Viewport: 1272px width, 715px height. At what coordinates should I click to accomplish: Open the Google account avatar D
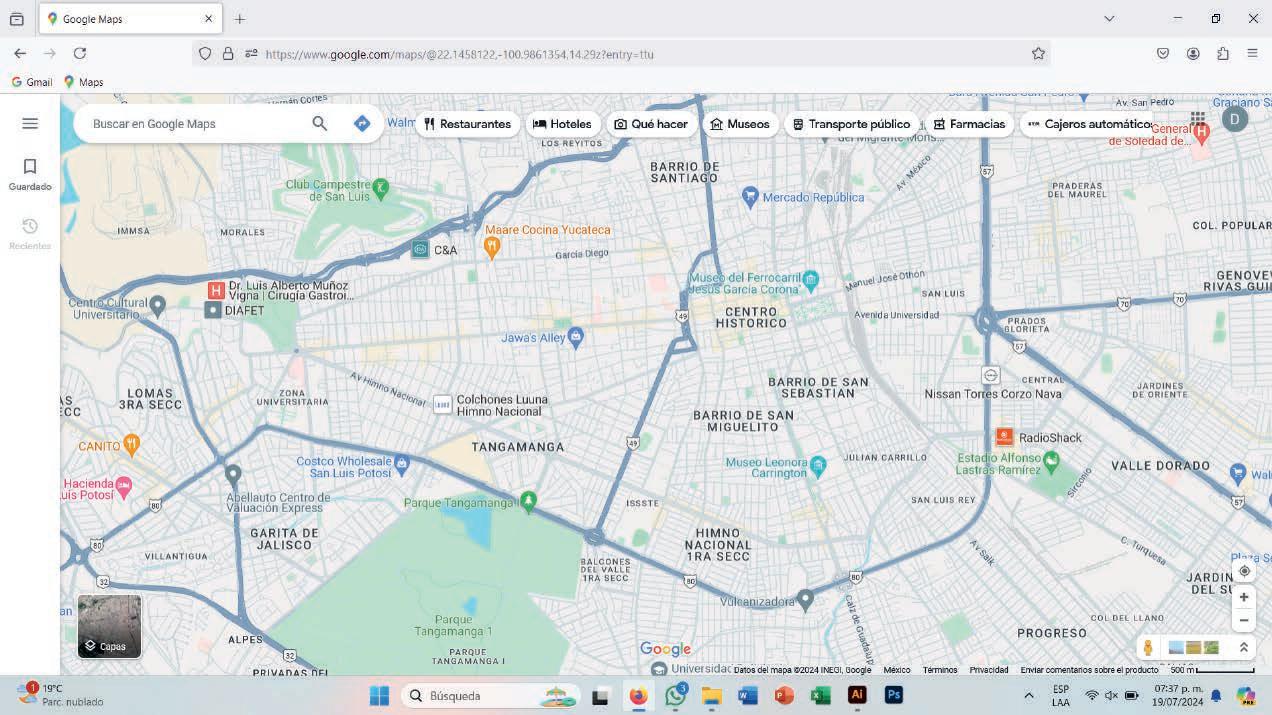(1235, 120)
